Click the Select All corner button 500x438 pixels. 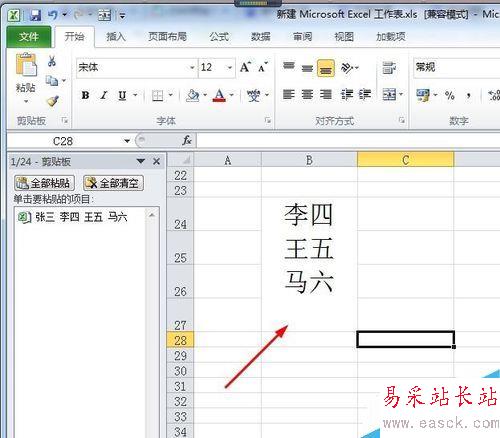click(x=180, y=160)
